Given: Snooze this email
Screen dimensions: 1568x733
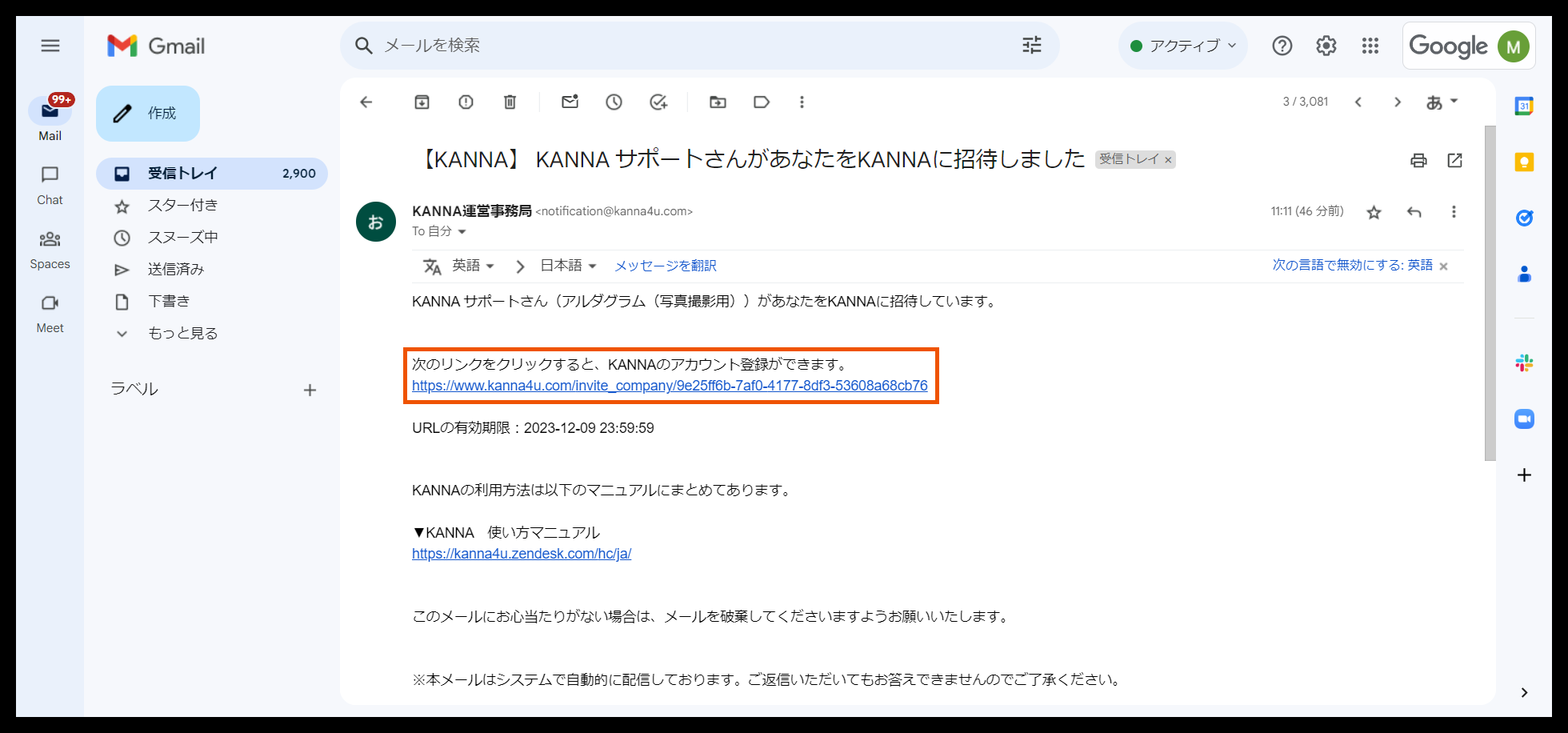Looking at the screenshot, I should 614,102.
